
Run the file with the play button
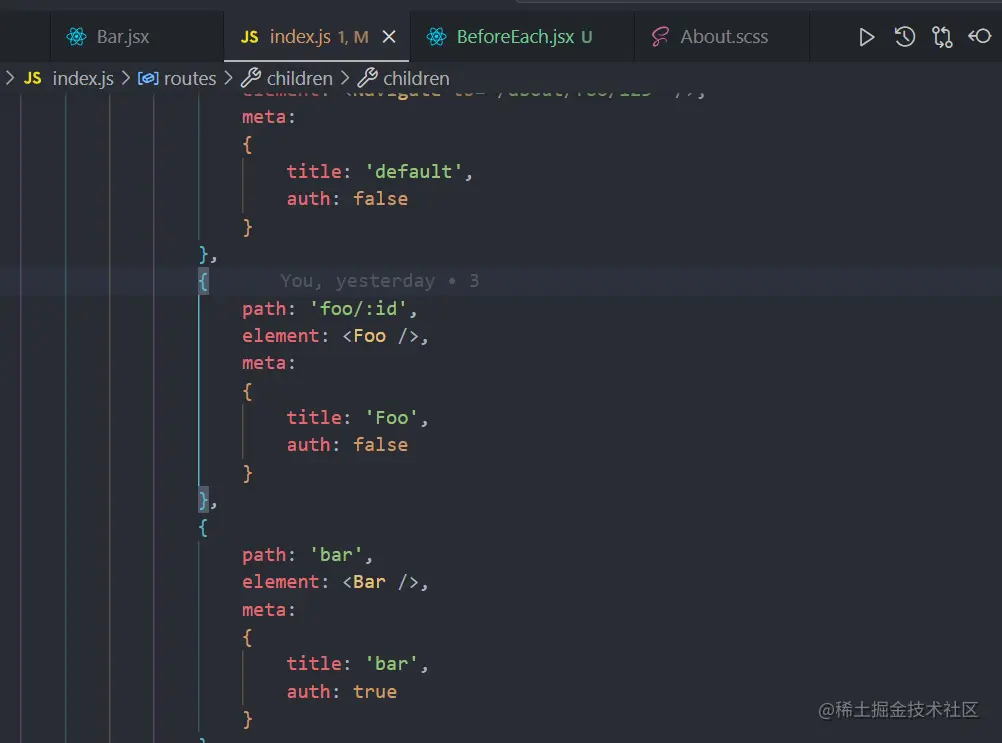867,37
